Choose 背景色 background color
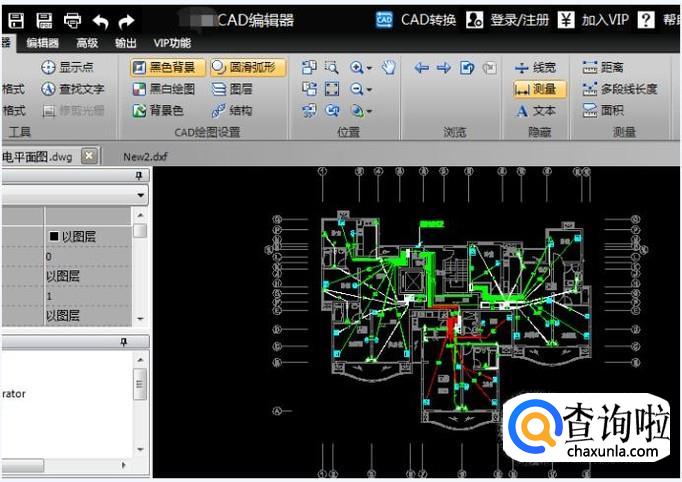This screenshot has width=682, height=482. 158,110
